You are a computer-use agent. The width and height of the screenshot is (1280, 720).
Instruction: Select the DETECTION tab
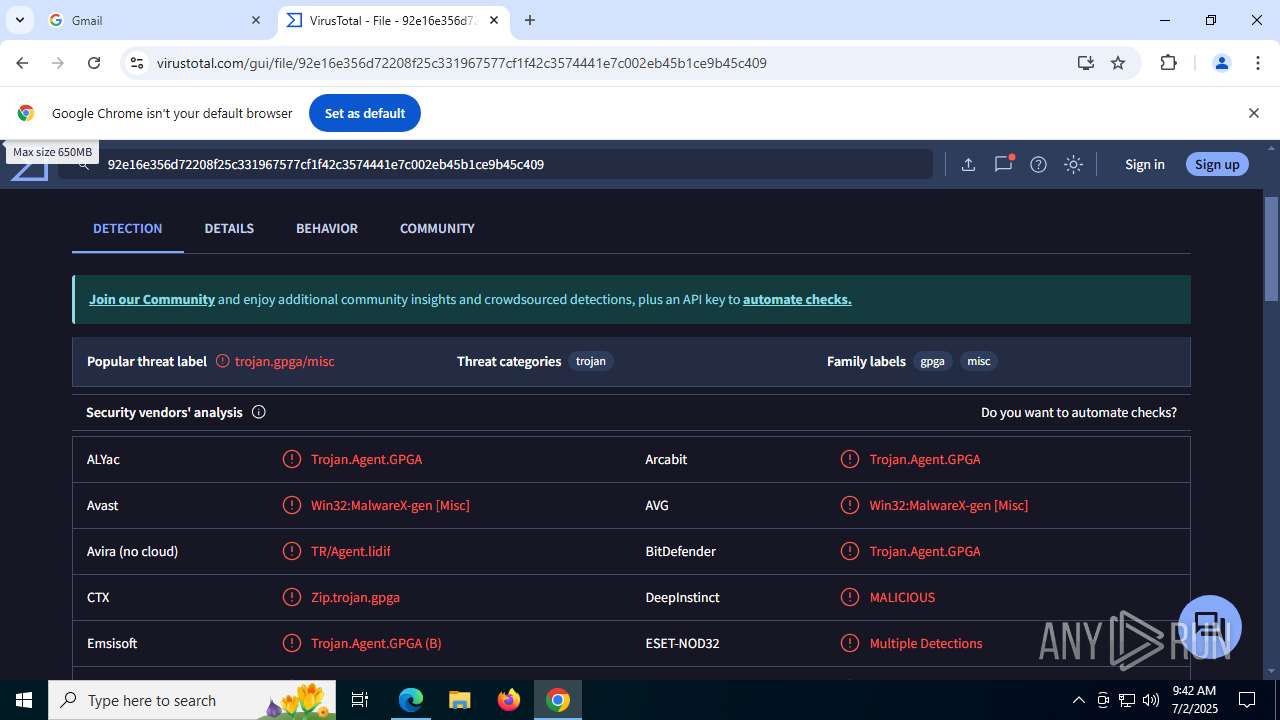click(127, 228)
